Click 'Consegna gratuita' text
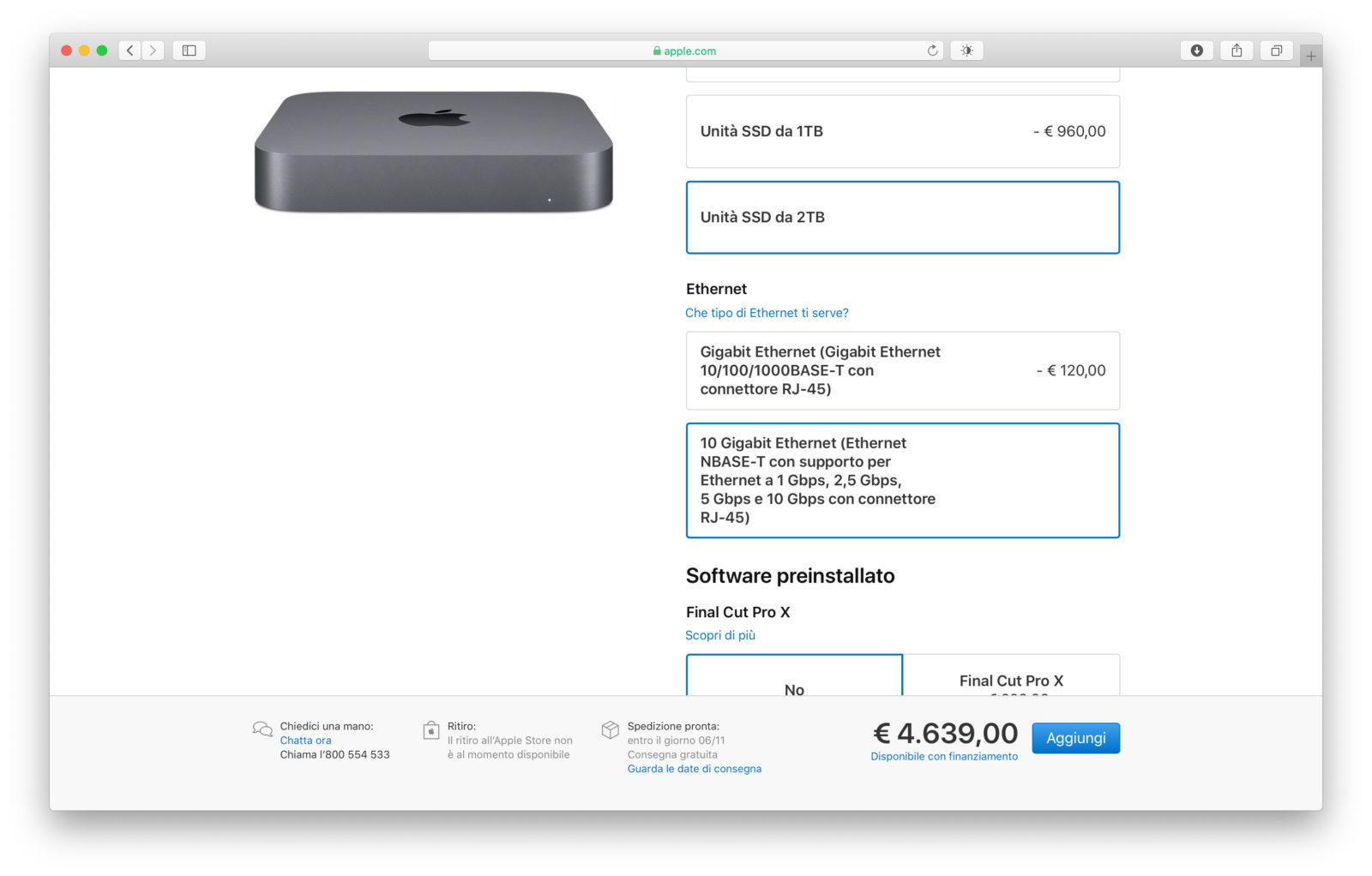1372x876 pixels. [672, 755]
